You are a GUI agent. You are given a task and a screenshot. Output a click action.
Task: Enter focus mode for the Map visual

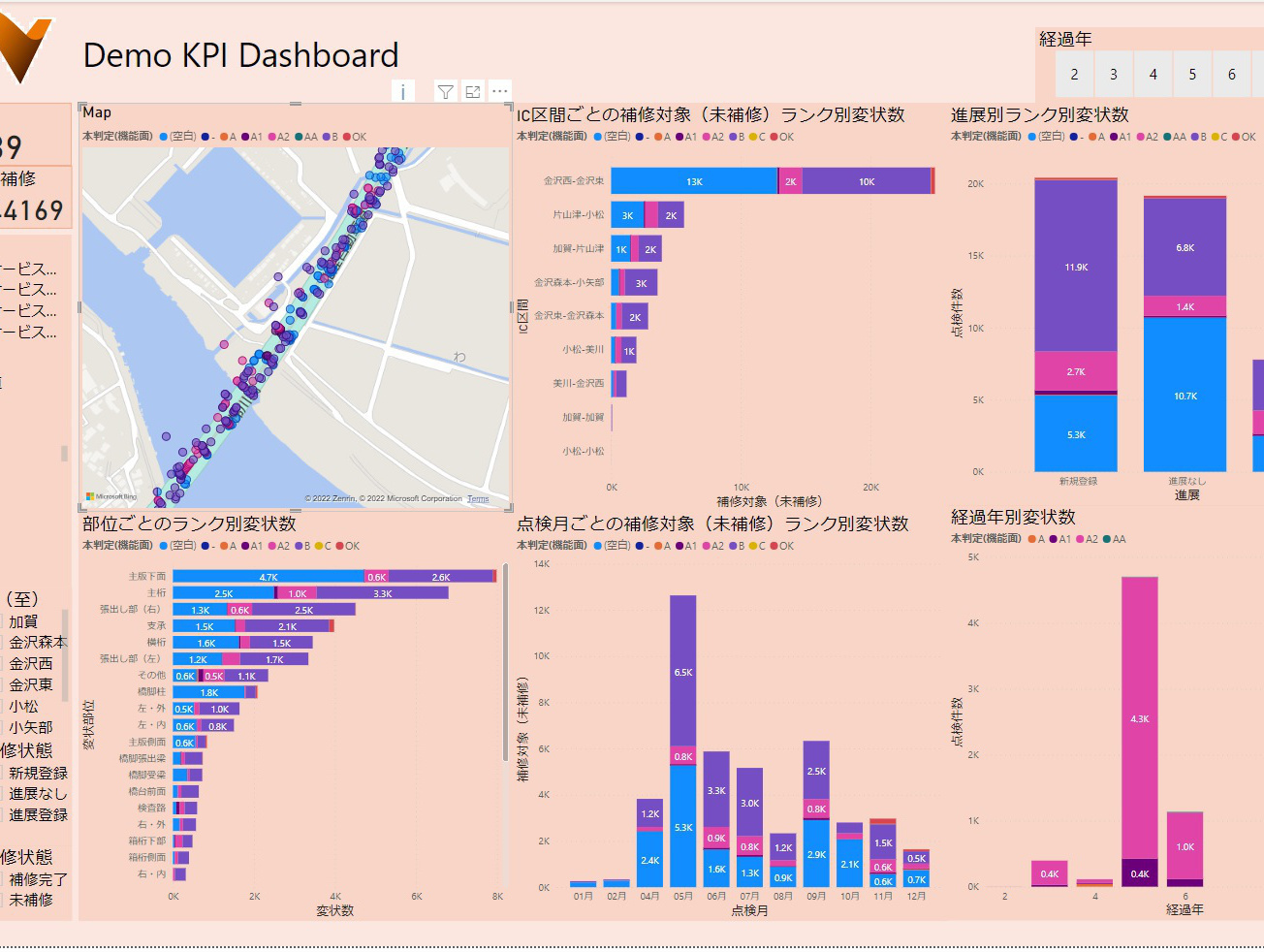point(473,92)
